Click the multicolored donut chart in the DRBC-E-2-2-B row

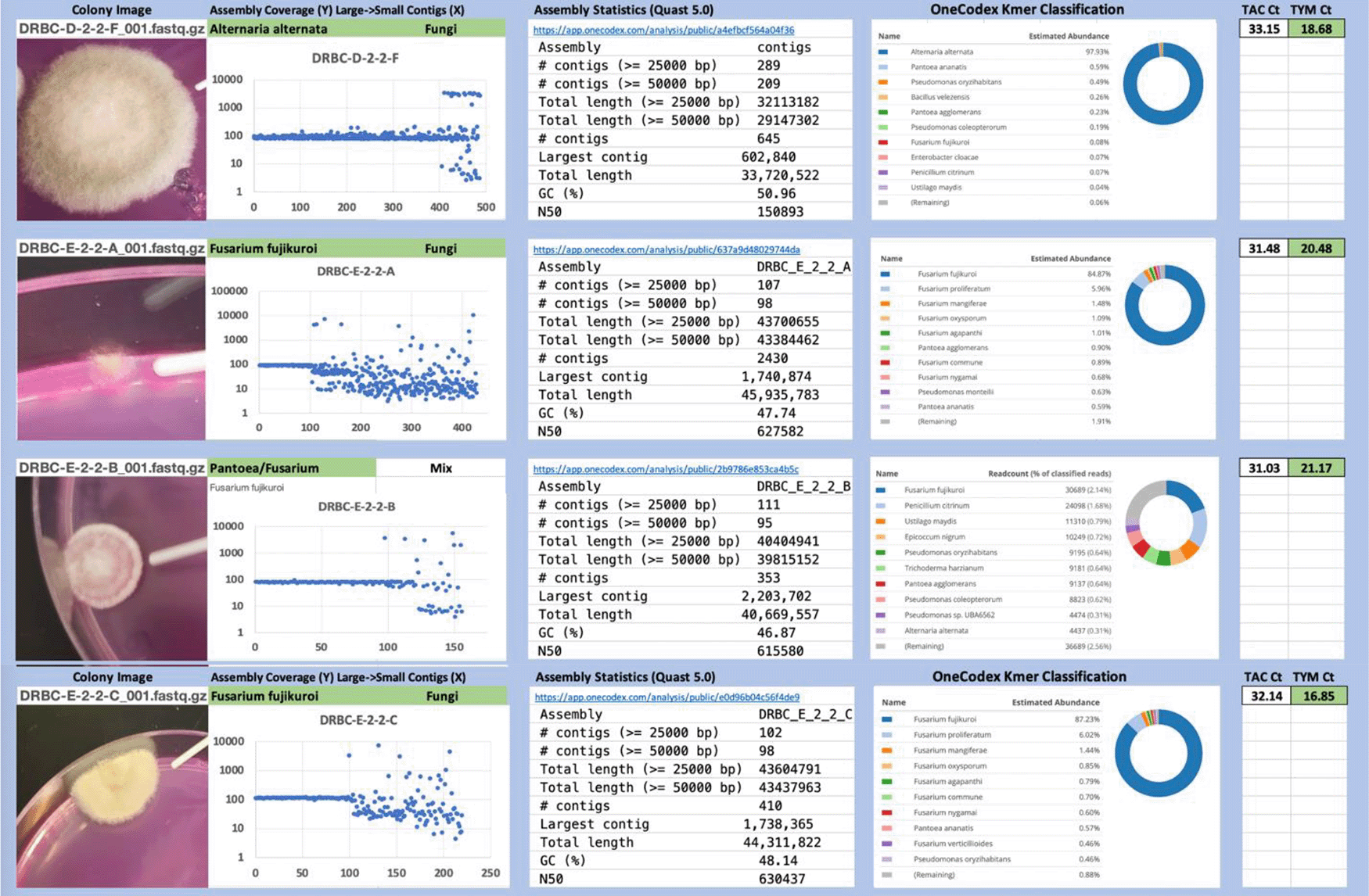[1166, 523]
